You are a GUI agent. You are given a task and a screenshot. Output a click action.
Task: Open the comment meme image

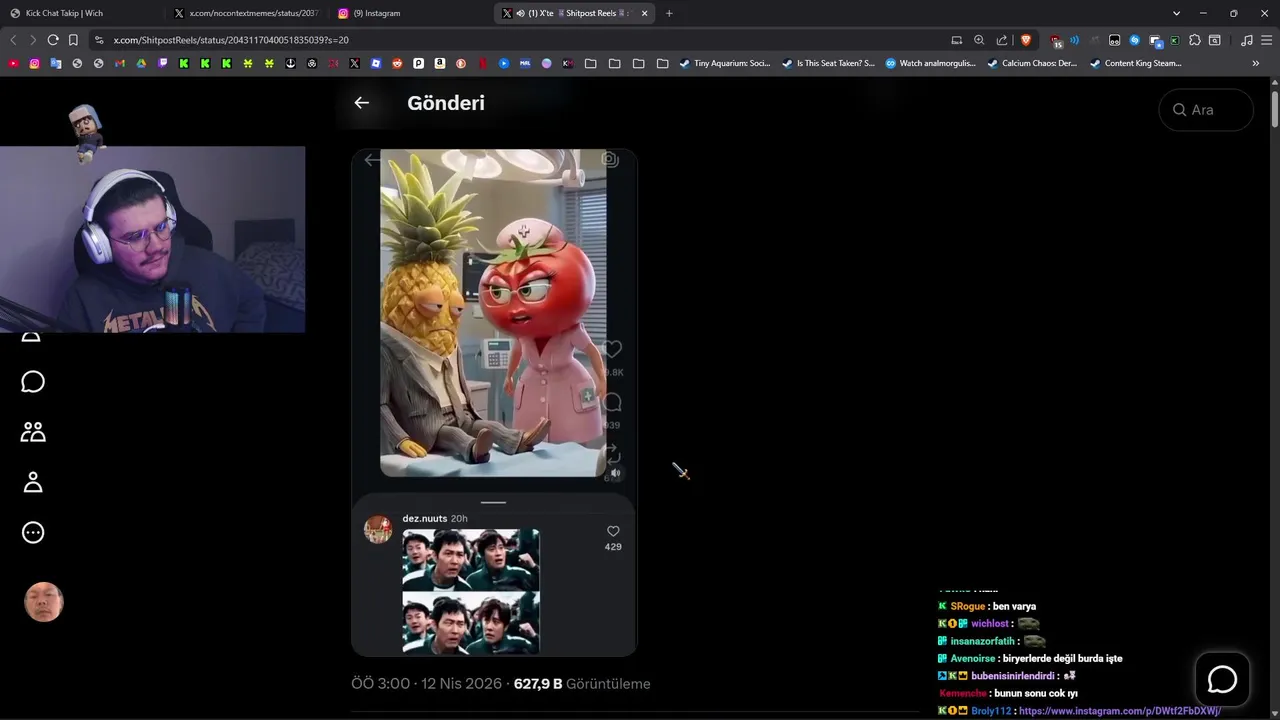[471, 590]
